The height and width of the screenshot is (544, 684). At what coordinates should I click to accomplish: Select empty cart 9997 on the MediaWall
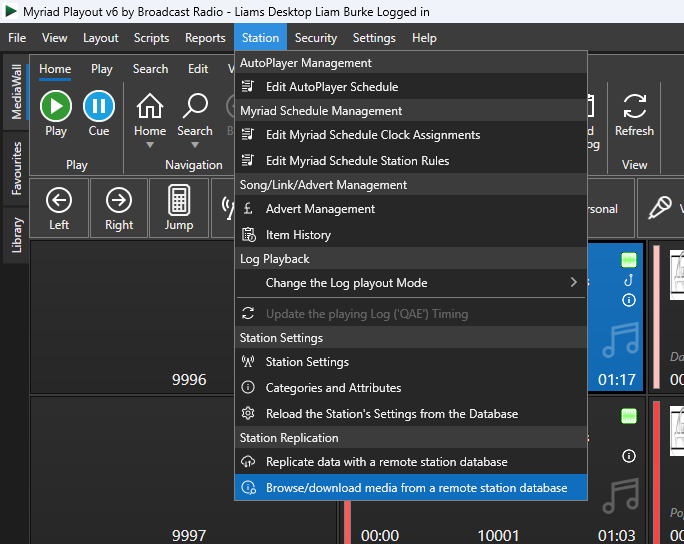tap(133, 470)
